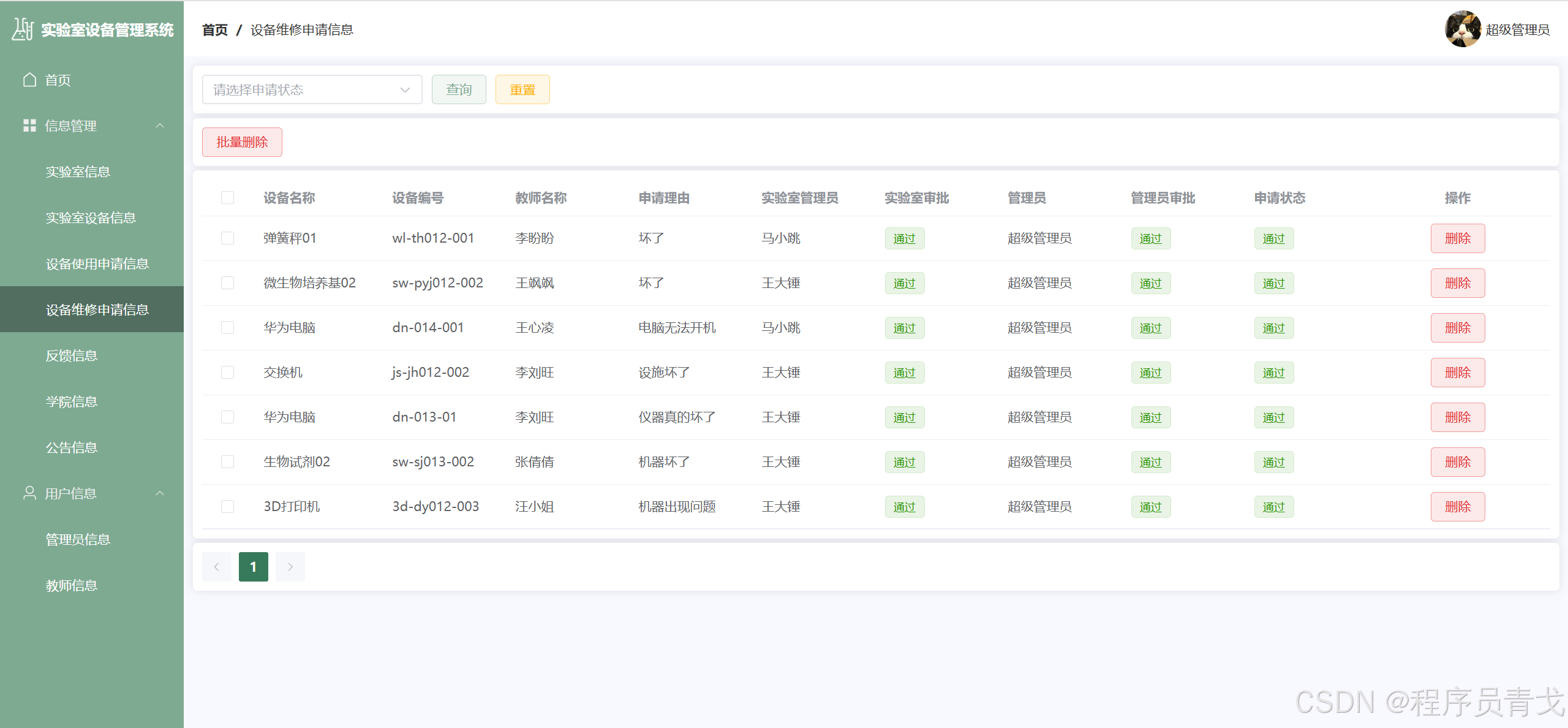Collapse the 用户信息 submenu chevron
The image size is (1568, 728).
pos(160,493)
